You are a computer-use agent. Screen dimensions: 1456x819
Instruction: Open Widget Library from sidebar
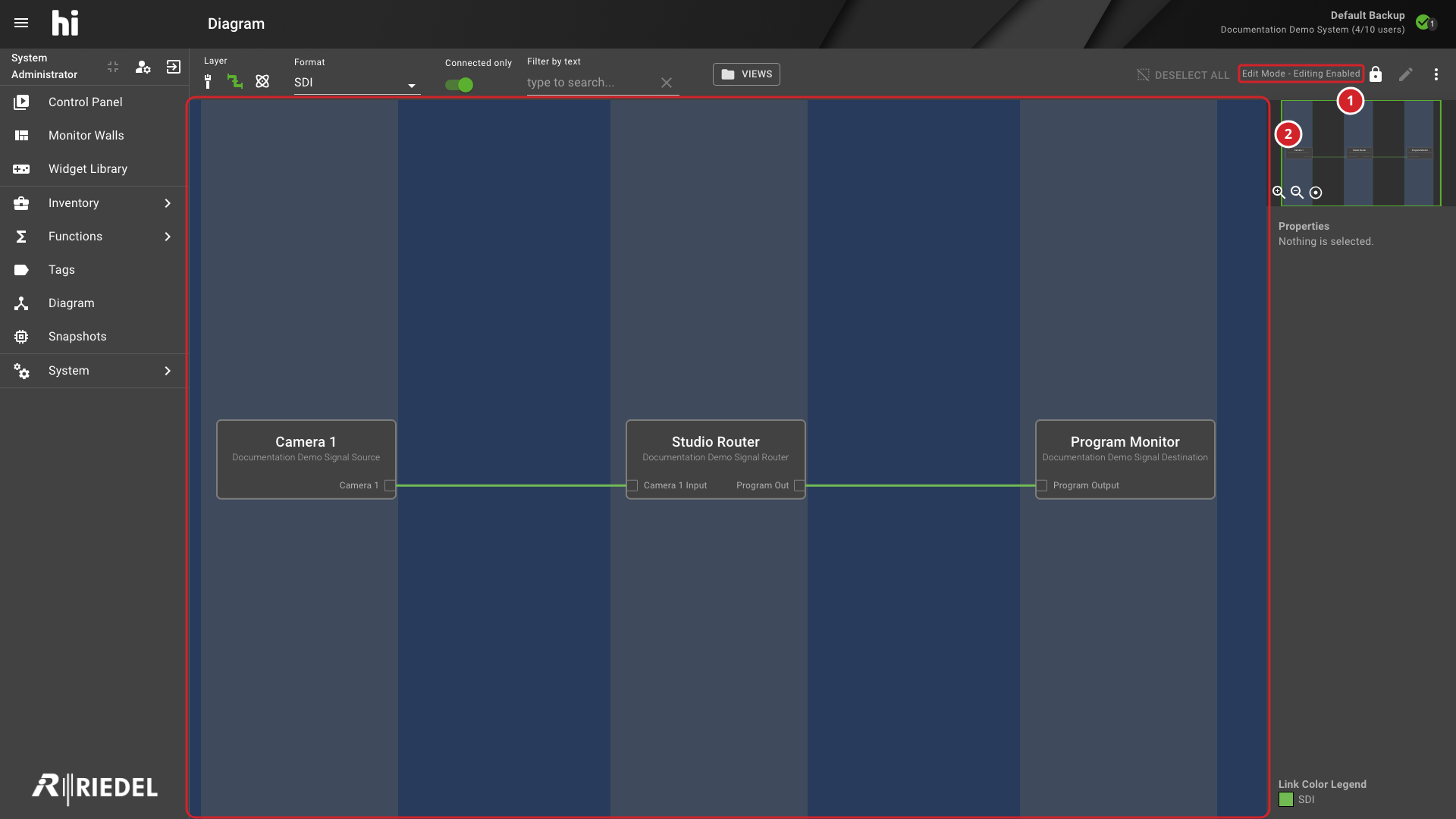pos(93,169)
